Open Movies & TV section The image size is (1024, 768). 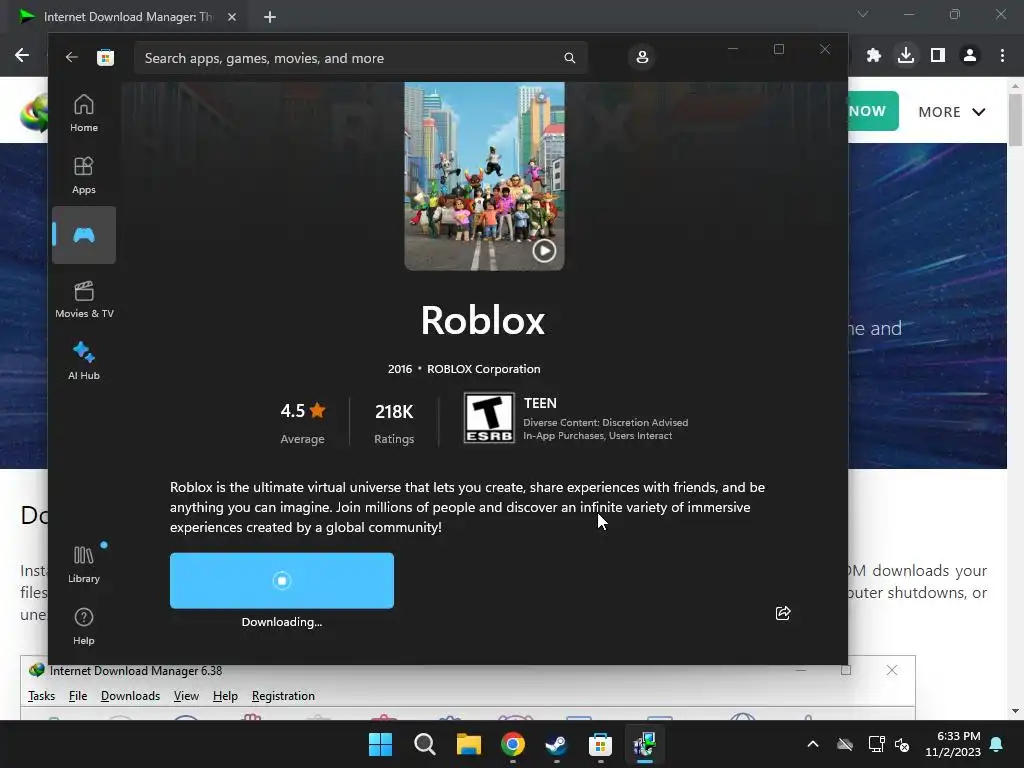tap(84, 300)
